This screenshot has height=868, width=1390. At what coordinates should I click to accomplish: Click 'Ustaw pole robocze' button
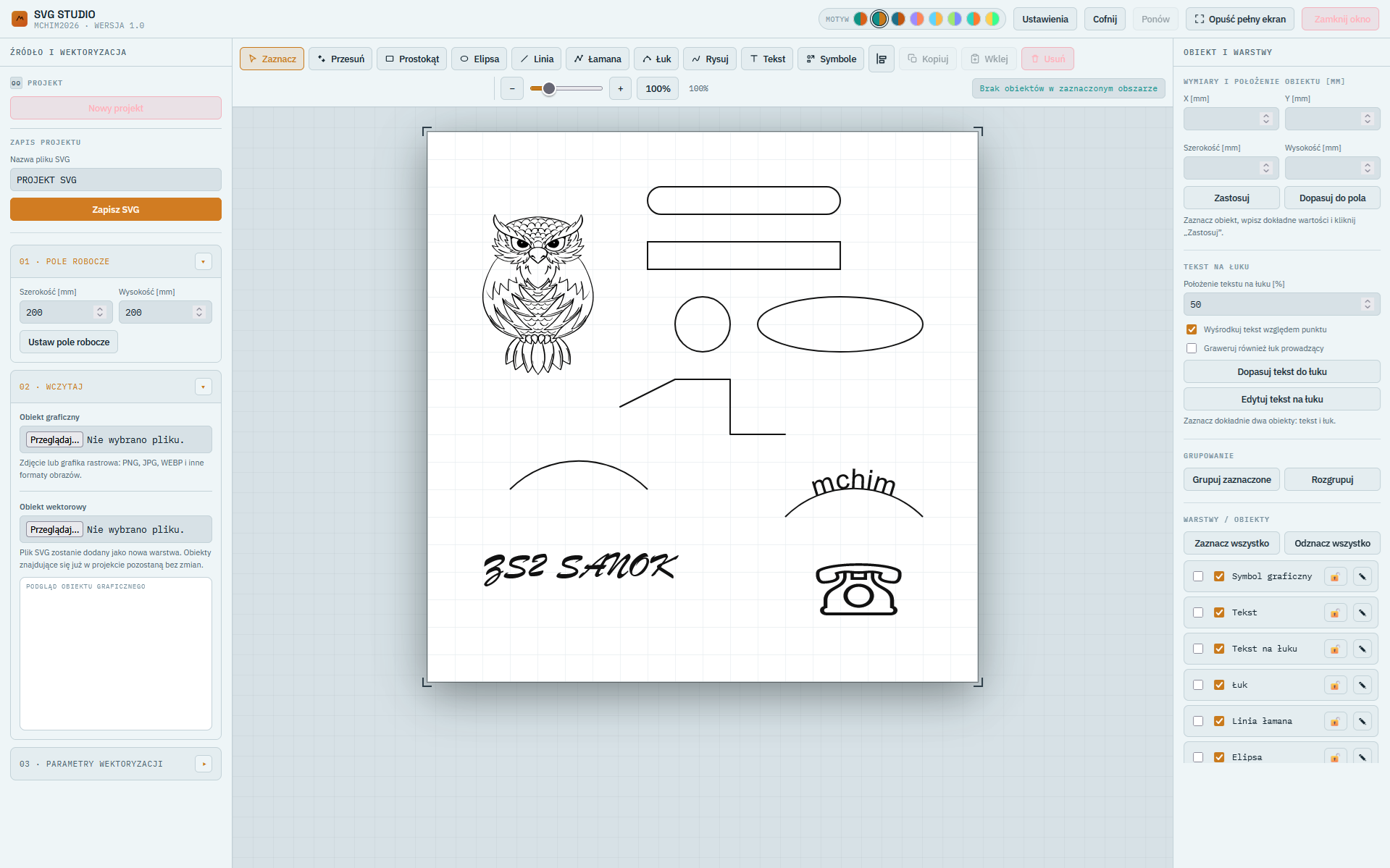pyautogui.click(x=69, y=342)
